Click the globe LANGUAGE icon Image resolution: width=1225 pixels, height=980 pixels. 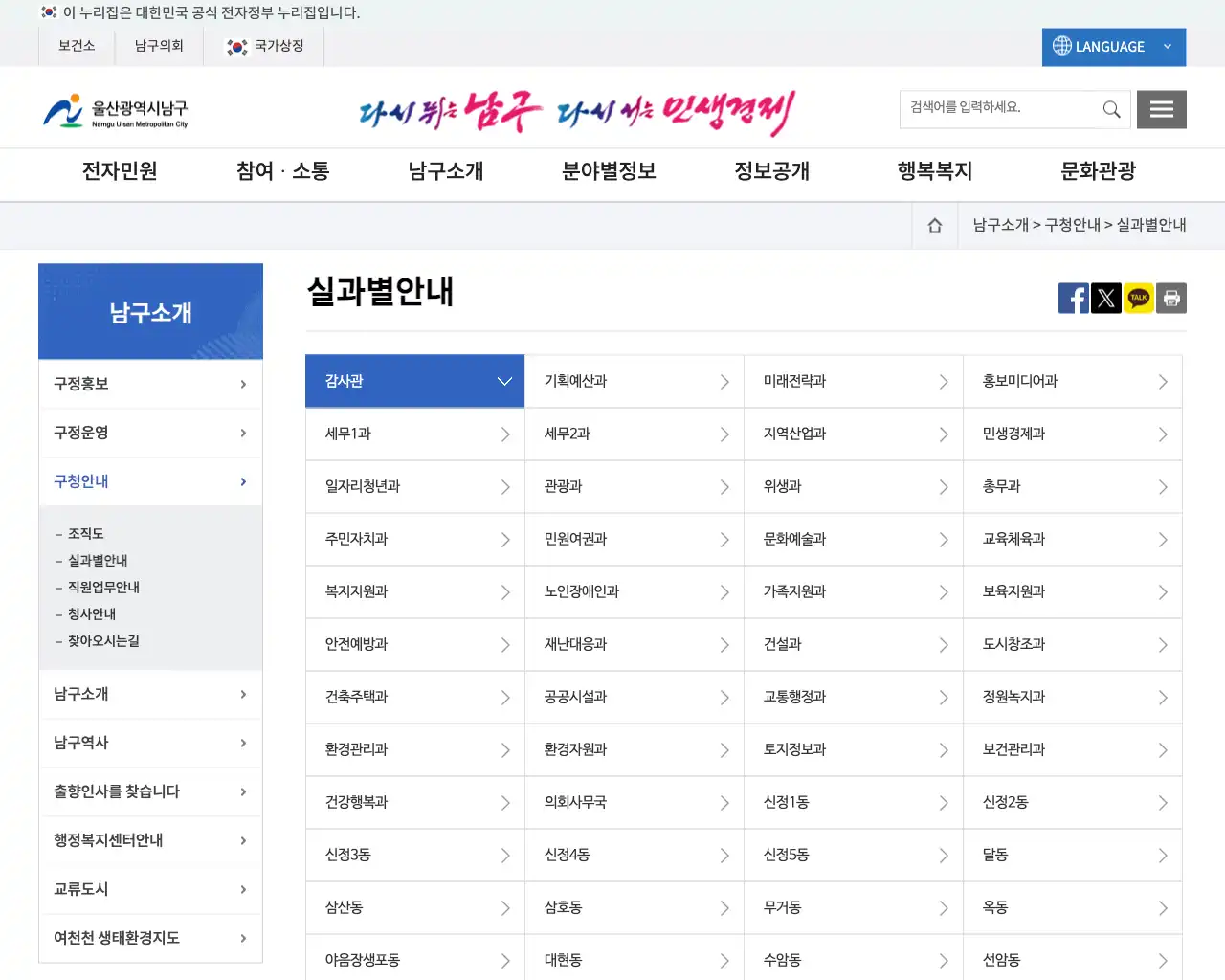[1062, 46]
